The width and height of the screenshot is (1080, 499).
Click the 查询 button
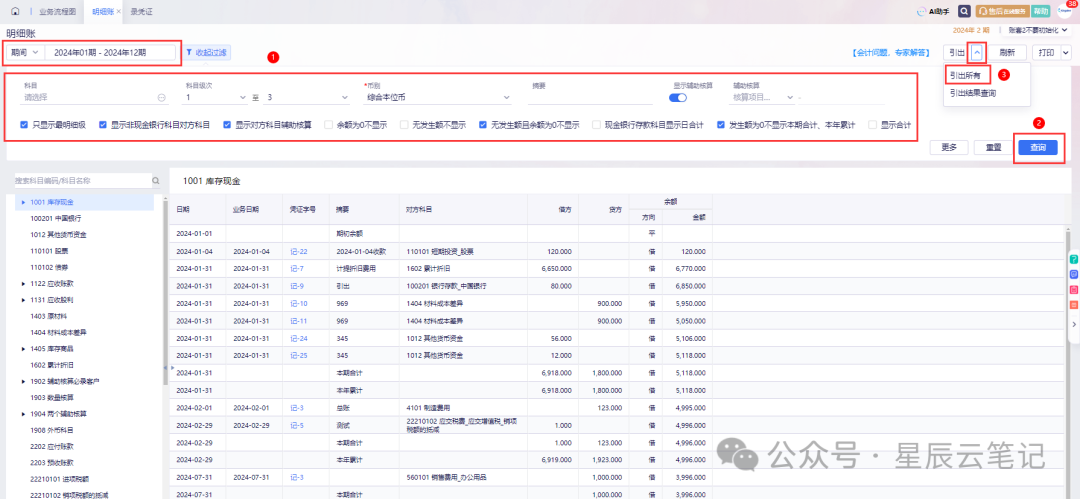(x=1037, y=147)
